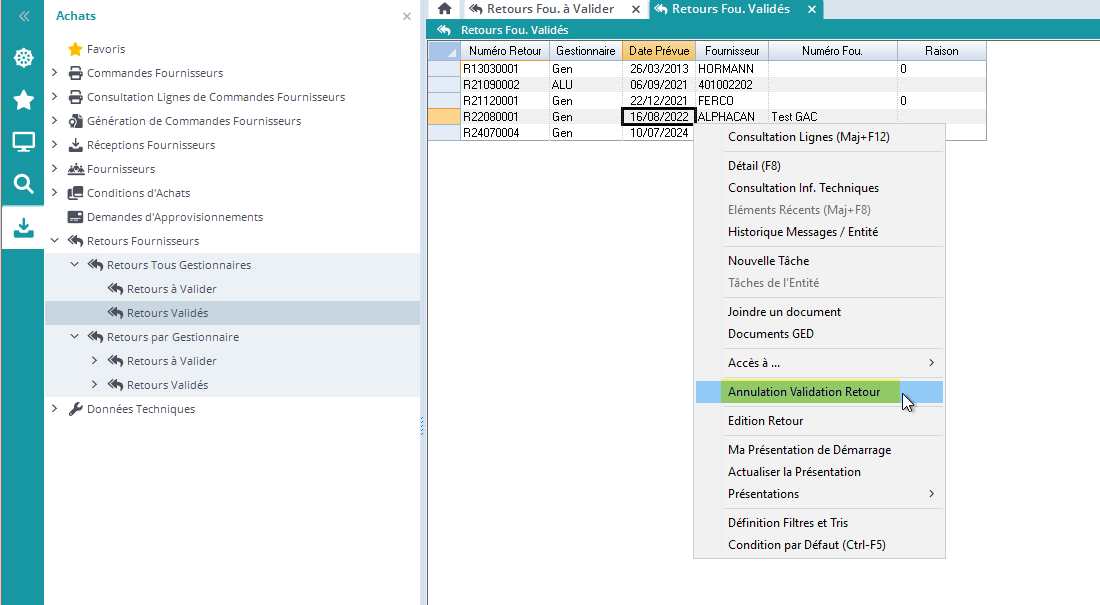This screenshot has width=1100, height=605.
Task: Close the Achats panel with X
Action: [x=407, y=17]
